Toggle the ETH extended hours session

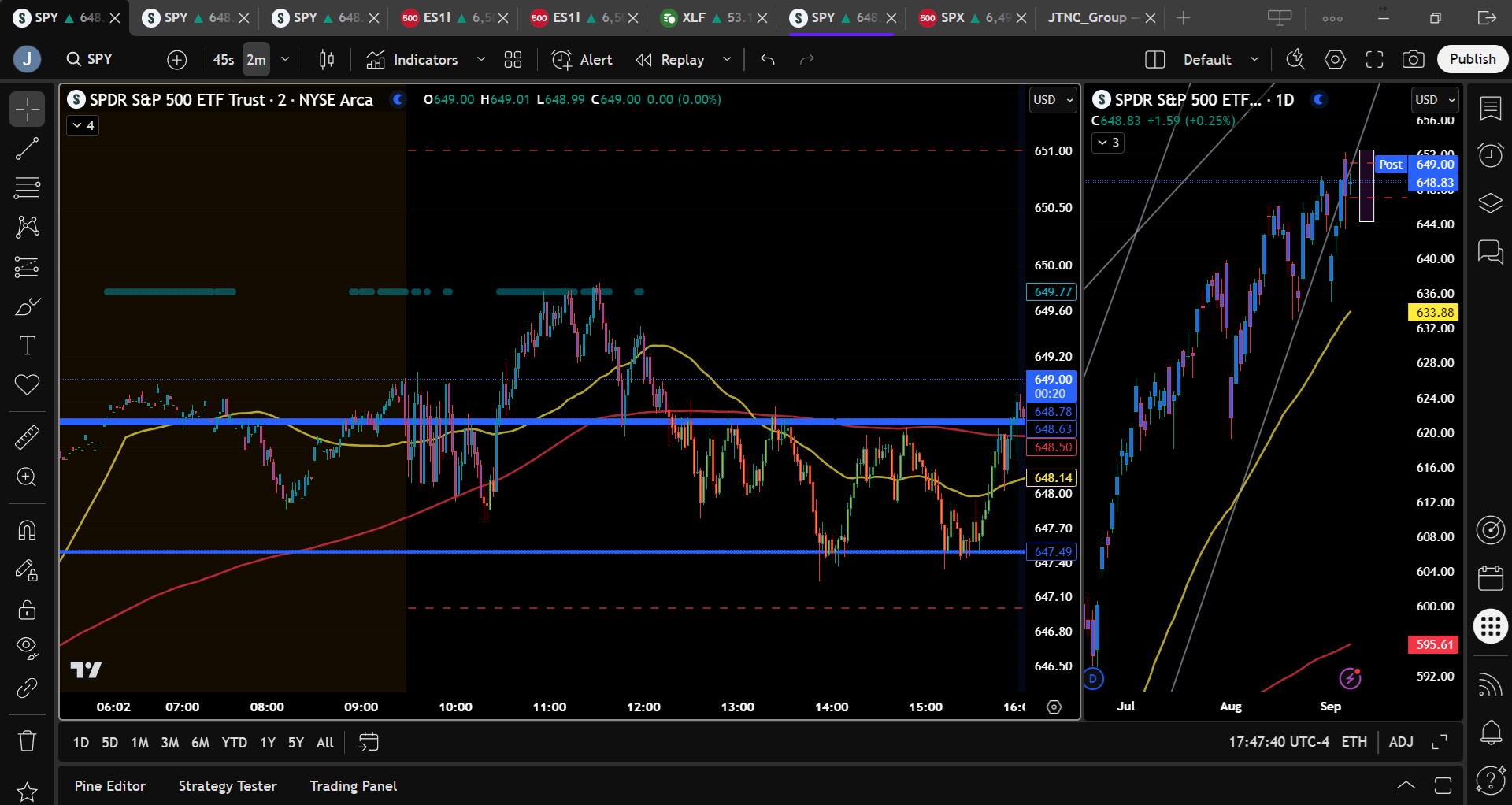pyautogui.click(x=1354, y=742)
